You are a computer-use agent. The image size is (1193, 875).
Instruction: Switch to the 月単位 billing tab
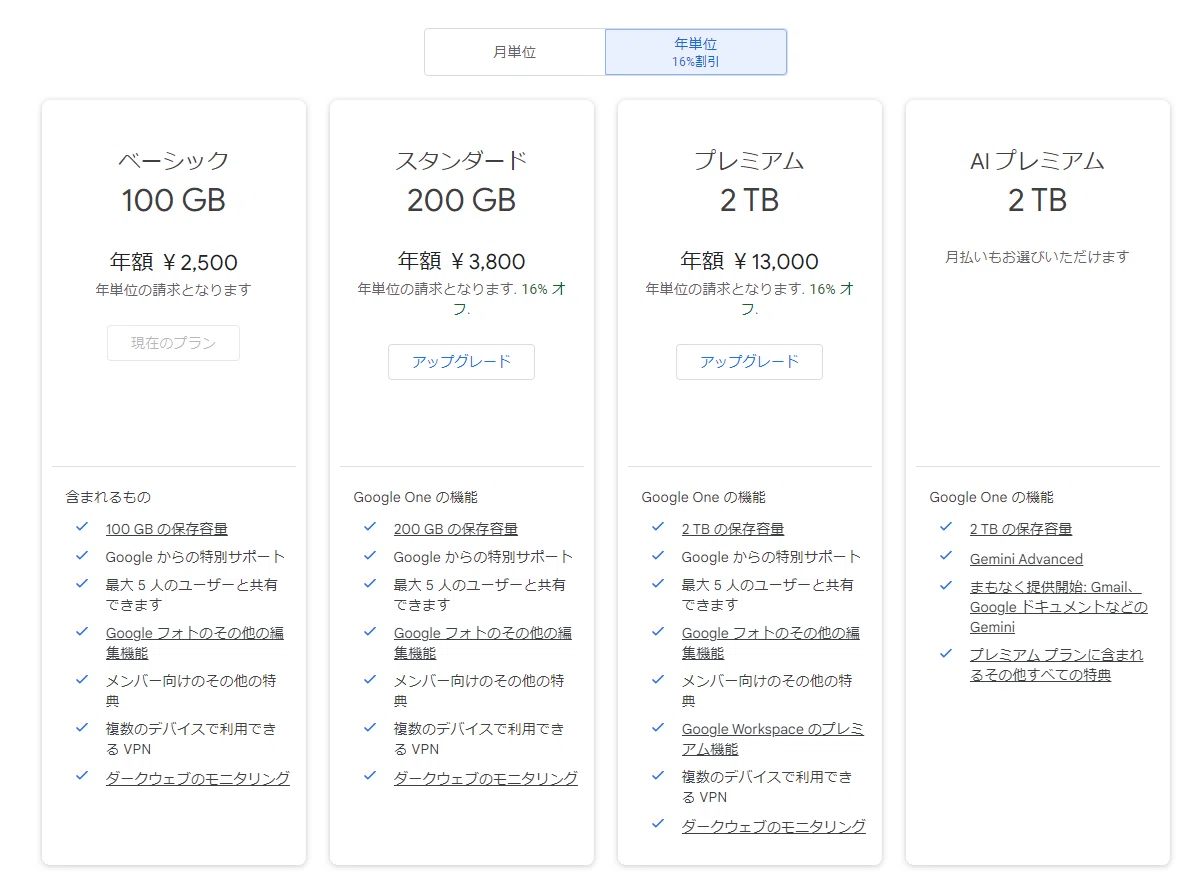(x=515, y=52)
